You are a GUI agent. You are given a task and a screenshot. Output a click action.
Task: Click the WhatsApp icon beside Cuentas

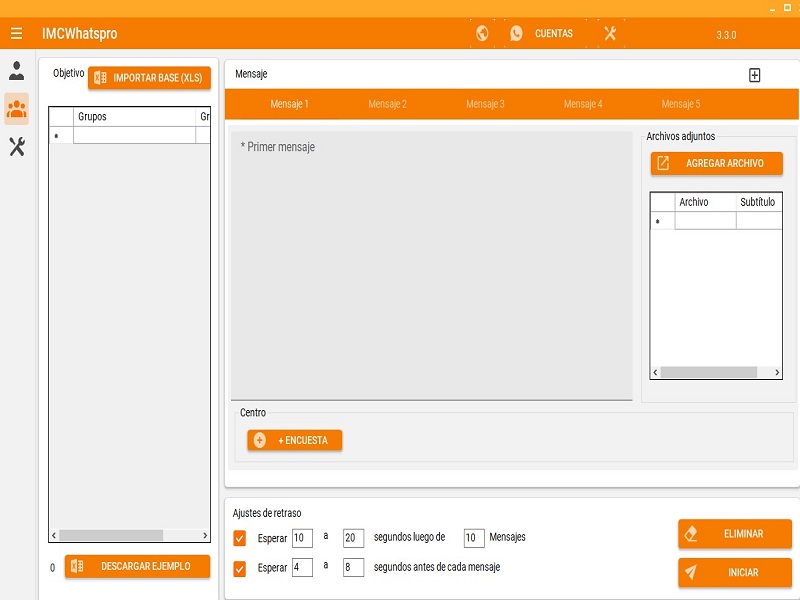[x=516, y=33]
